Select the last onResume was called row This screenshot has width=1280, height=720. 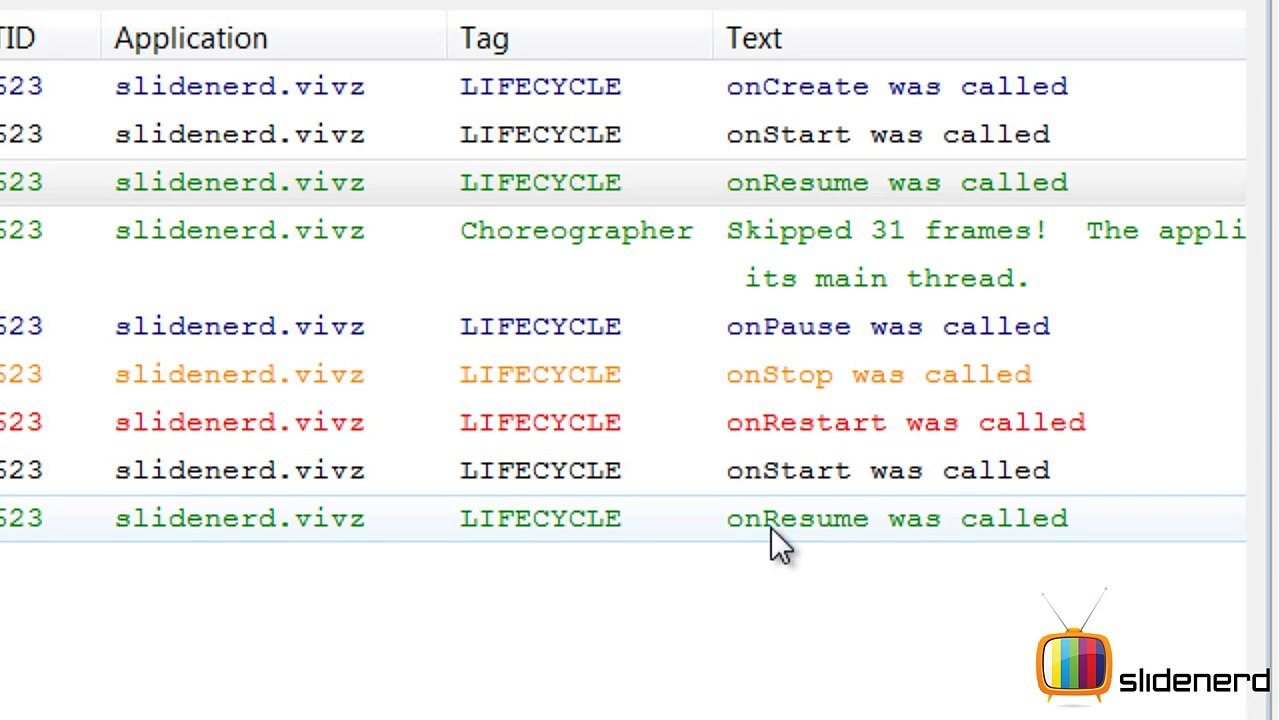click(623, 518)
